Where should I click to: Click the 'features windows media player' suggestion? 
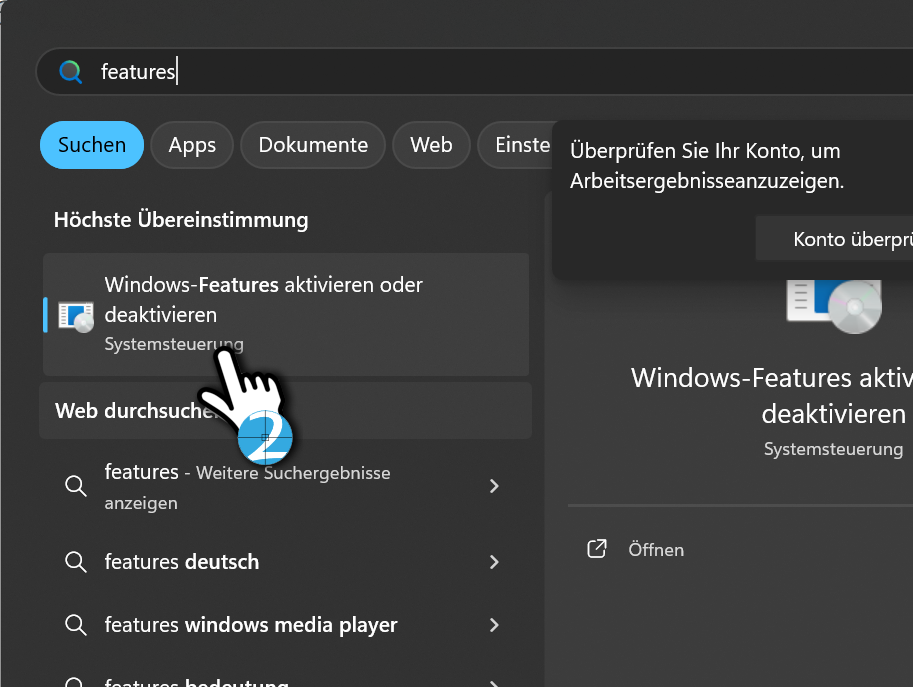click(x=286, y=625)
